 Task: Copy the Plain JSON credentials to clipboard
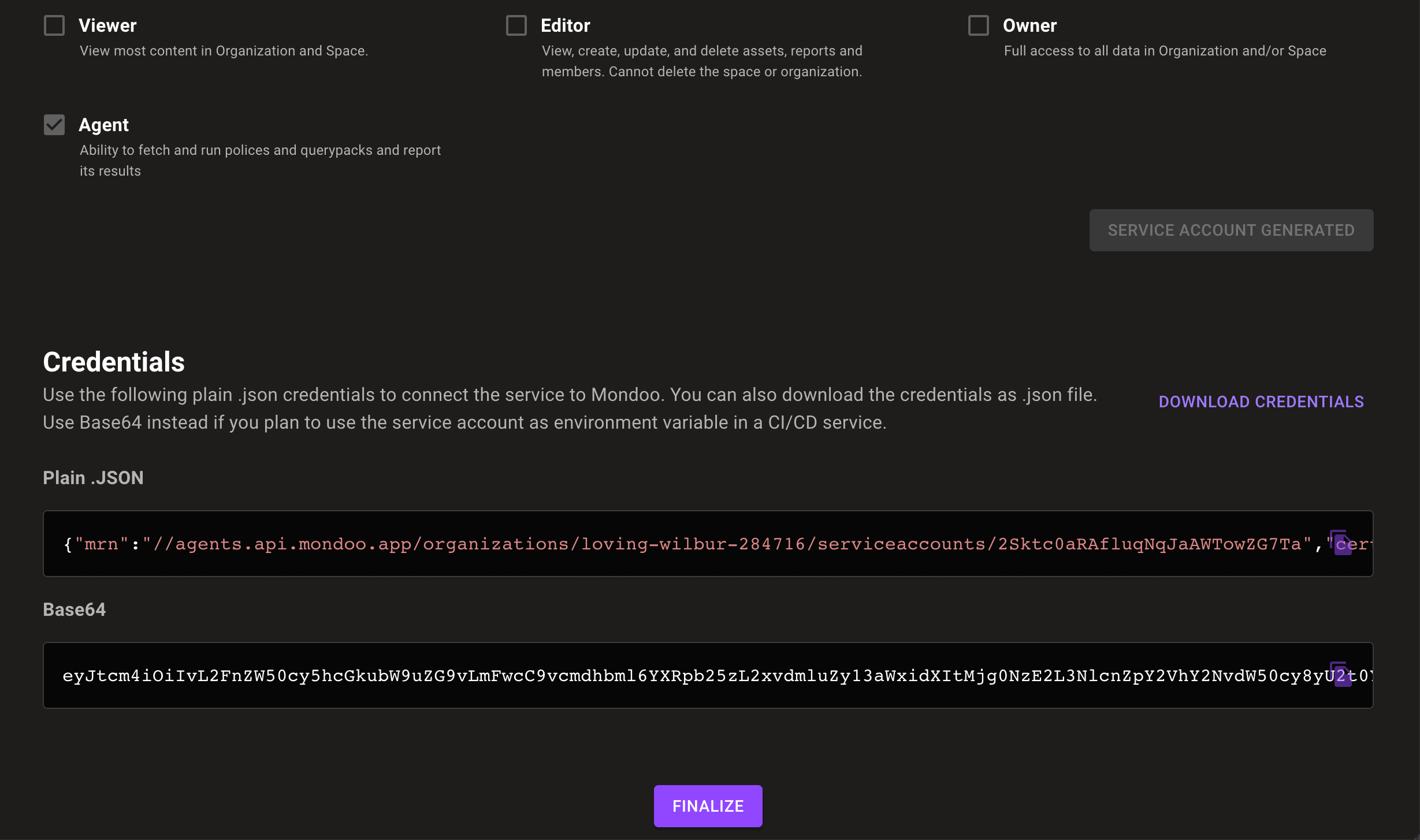pos(1341,543)
